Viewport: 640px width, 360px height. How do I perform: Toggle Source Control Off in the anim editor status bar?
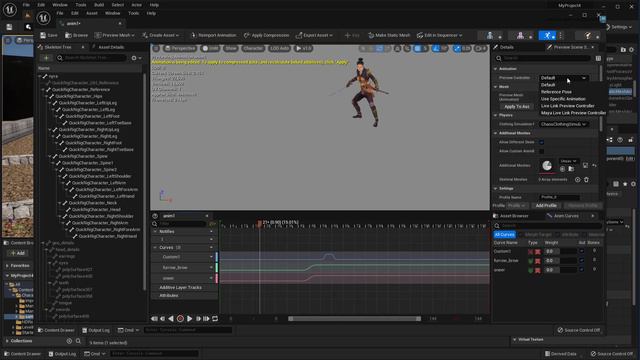coord(579,330)
